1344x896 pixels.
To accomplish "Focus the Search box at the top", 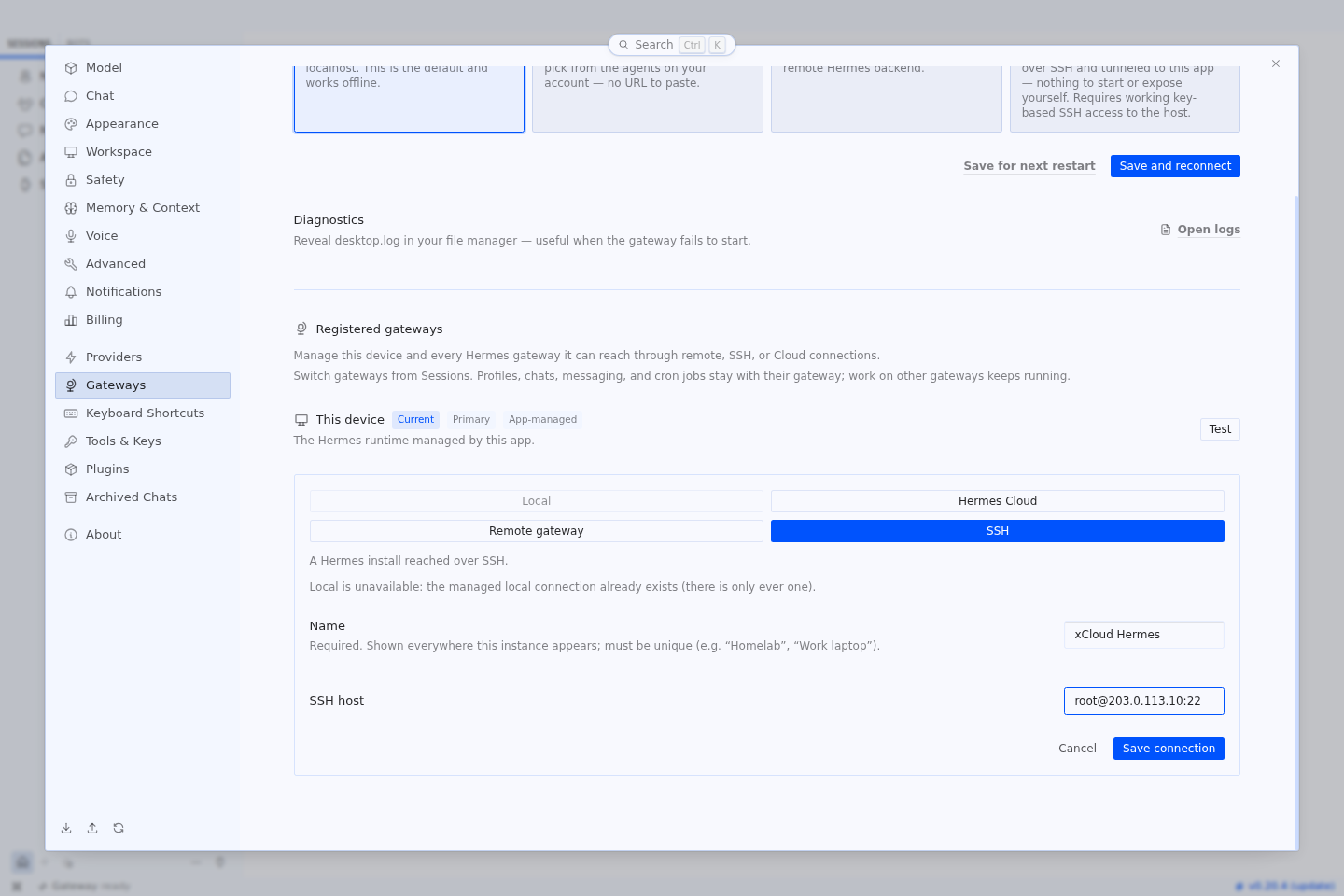I will [x=672, y=45].
